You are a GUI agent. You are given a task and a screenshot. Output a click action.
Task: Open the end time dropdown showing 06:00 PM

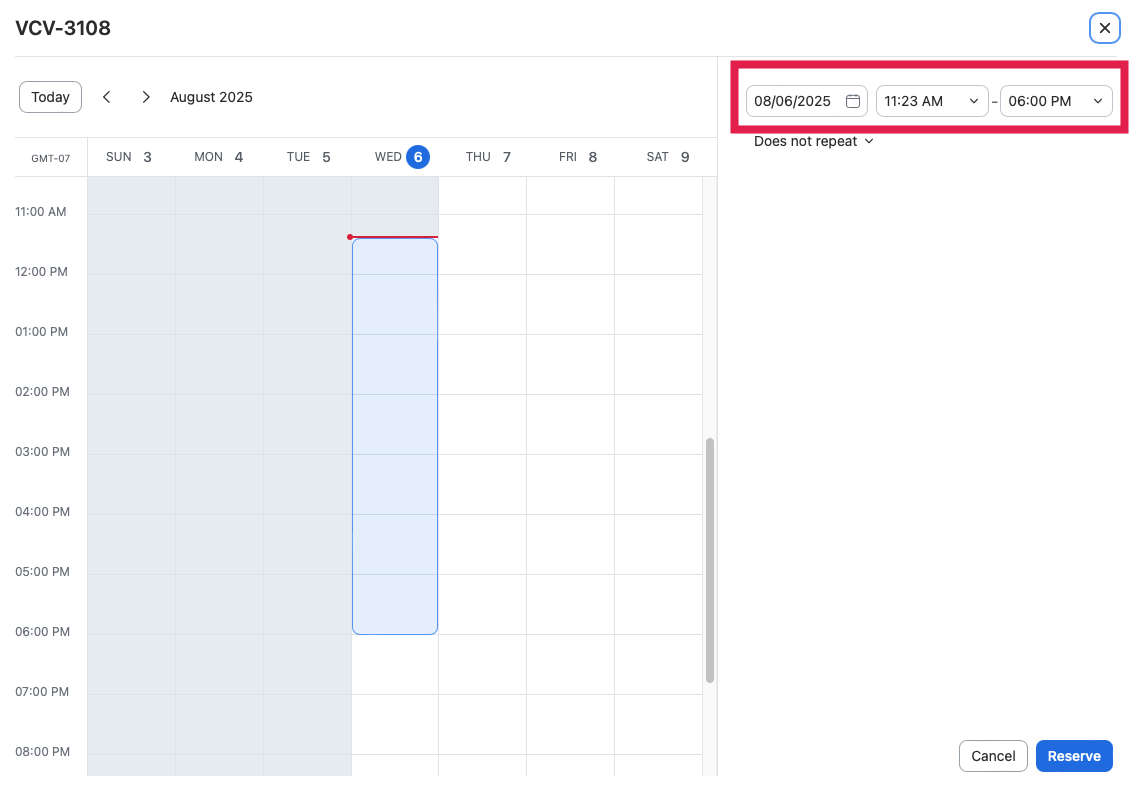point(1056,100)
